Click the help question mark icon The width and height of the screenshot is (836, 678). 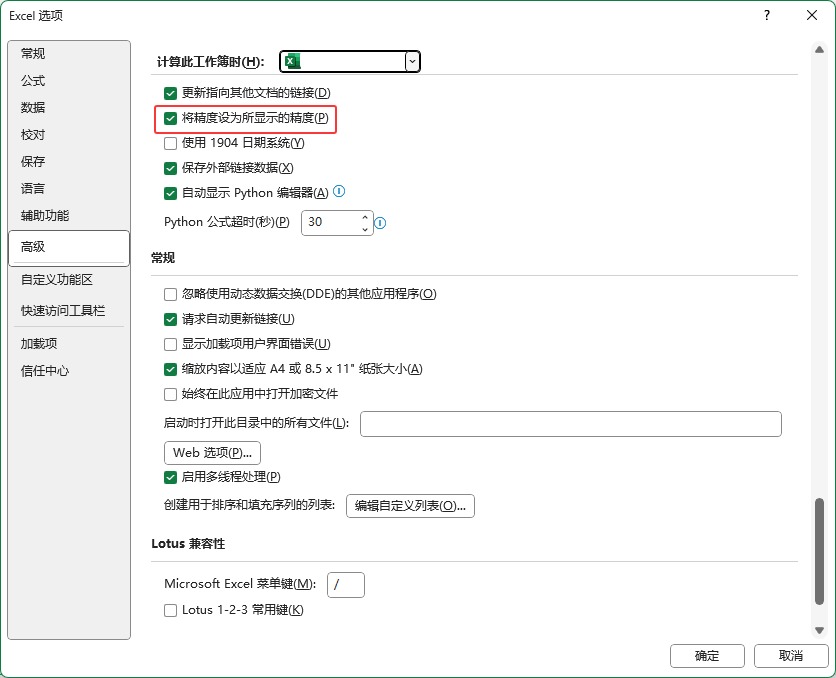pyautogui.click(x=766, y=15)
